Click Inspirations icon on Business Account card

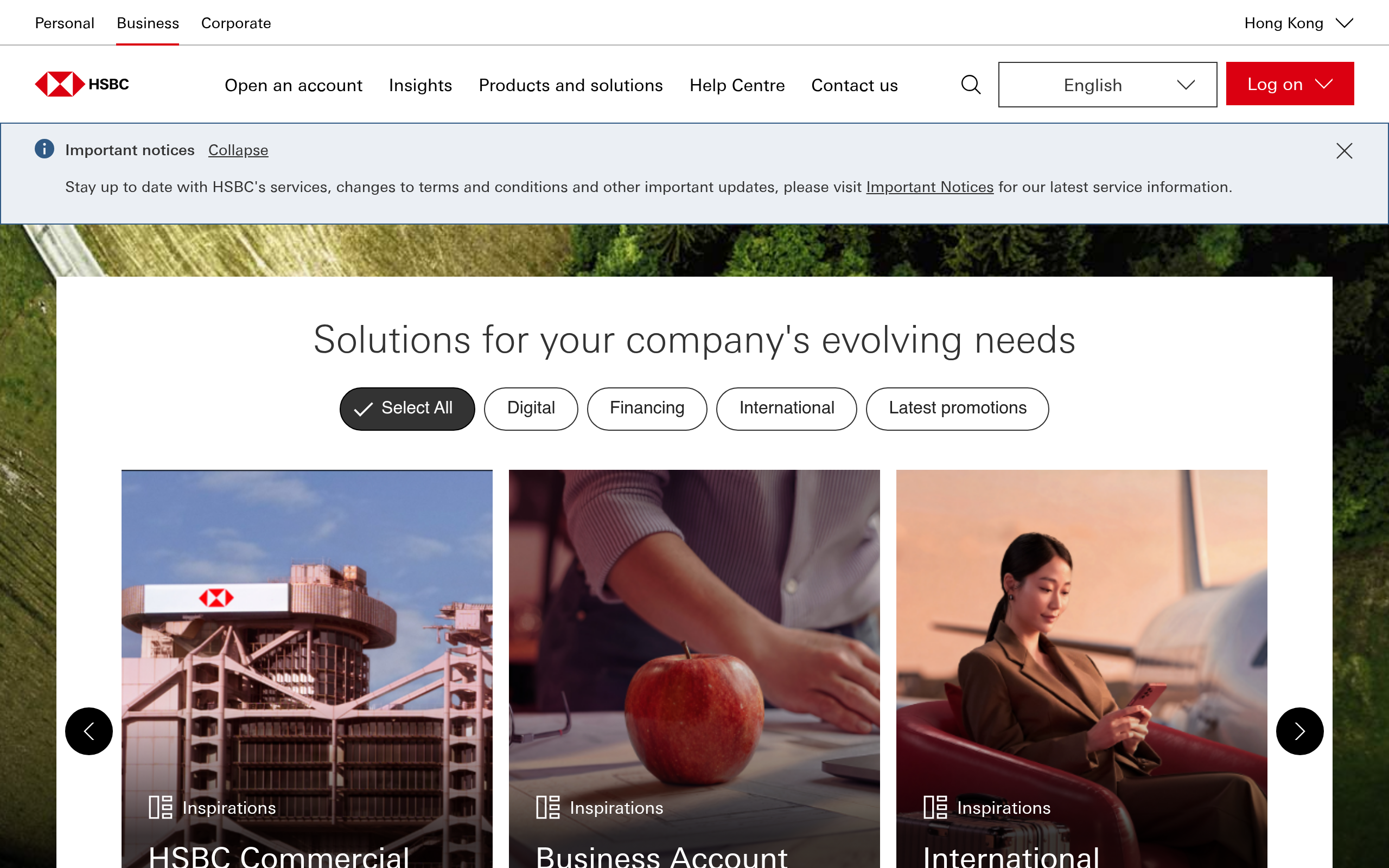coord(547,807)
